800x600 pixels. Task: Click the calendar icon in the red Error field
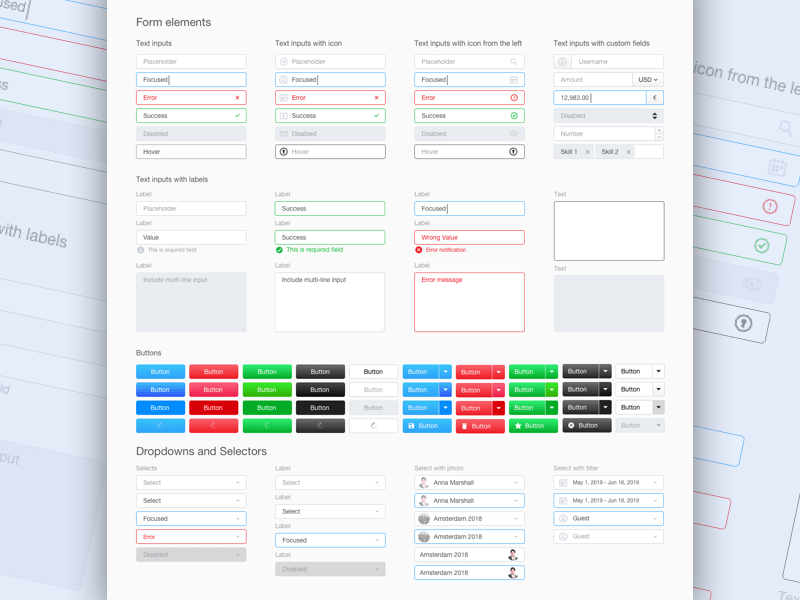[284, 97]
